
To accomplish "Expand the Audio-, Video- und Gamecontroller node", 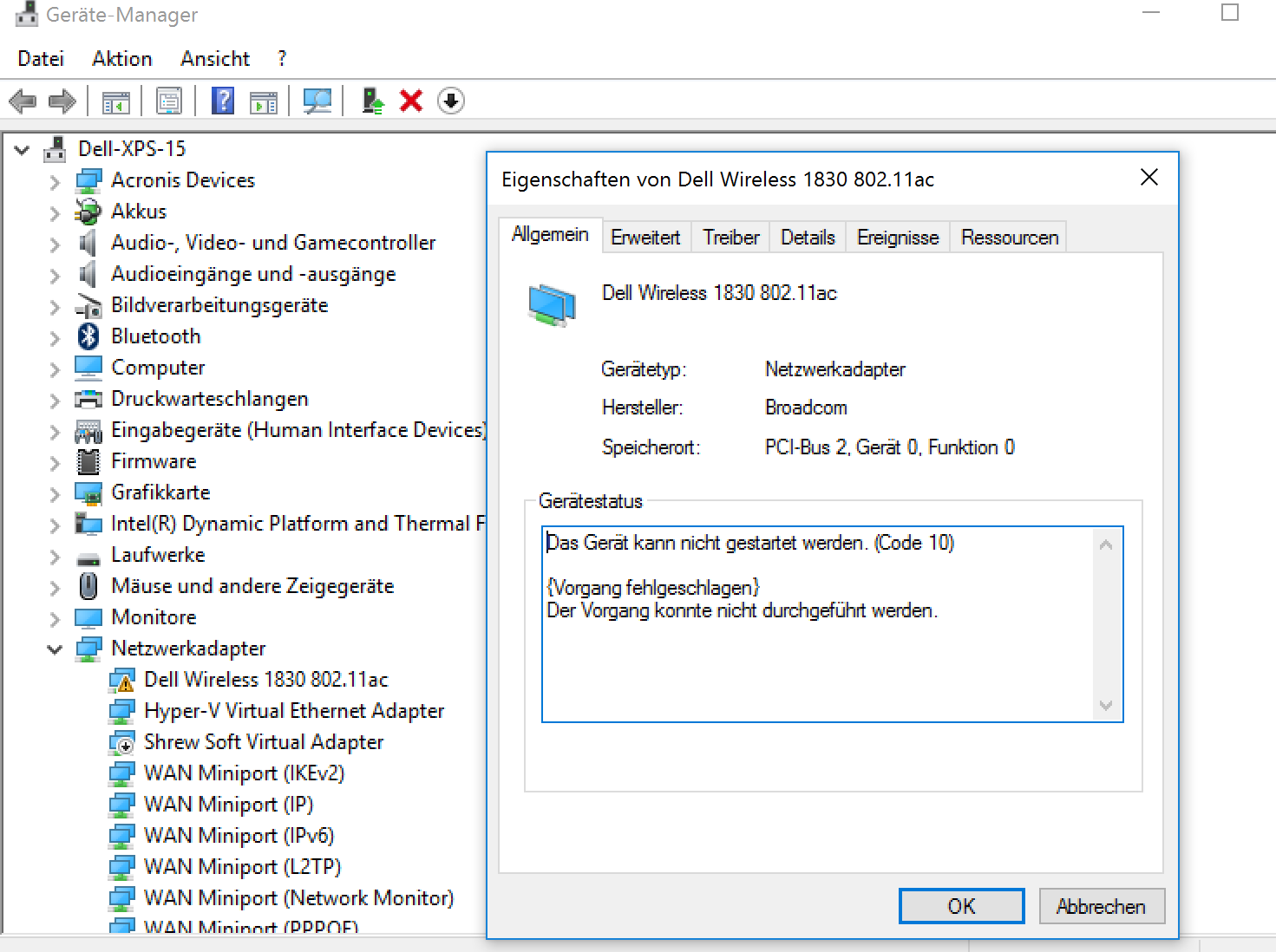I will tap(55, 244).
